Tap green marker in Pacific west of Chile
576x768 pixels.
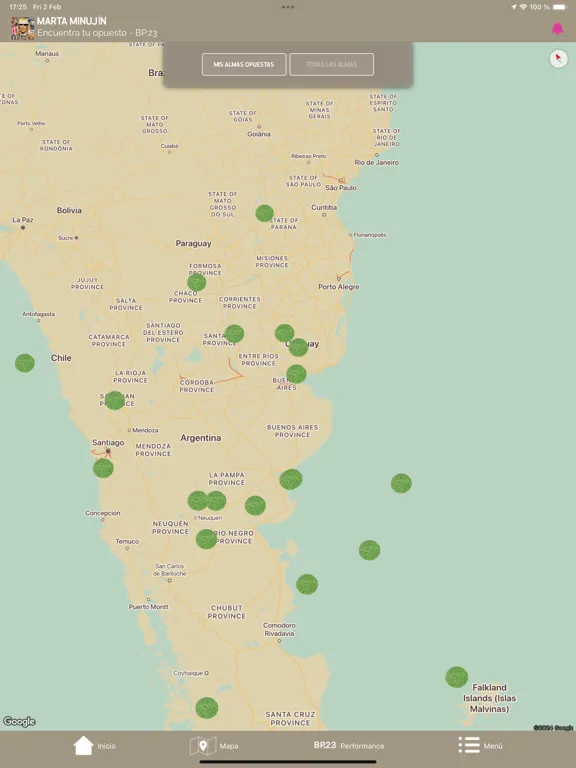[x=24, y=363]
